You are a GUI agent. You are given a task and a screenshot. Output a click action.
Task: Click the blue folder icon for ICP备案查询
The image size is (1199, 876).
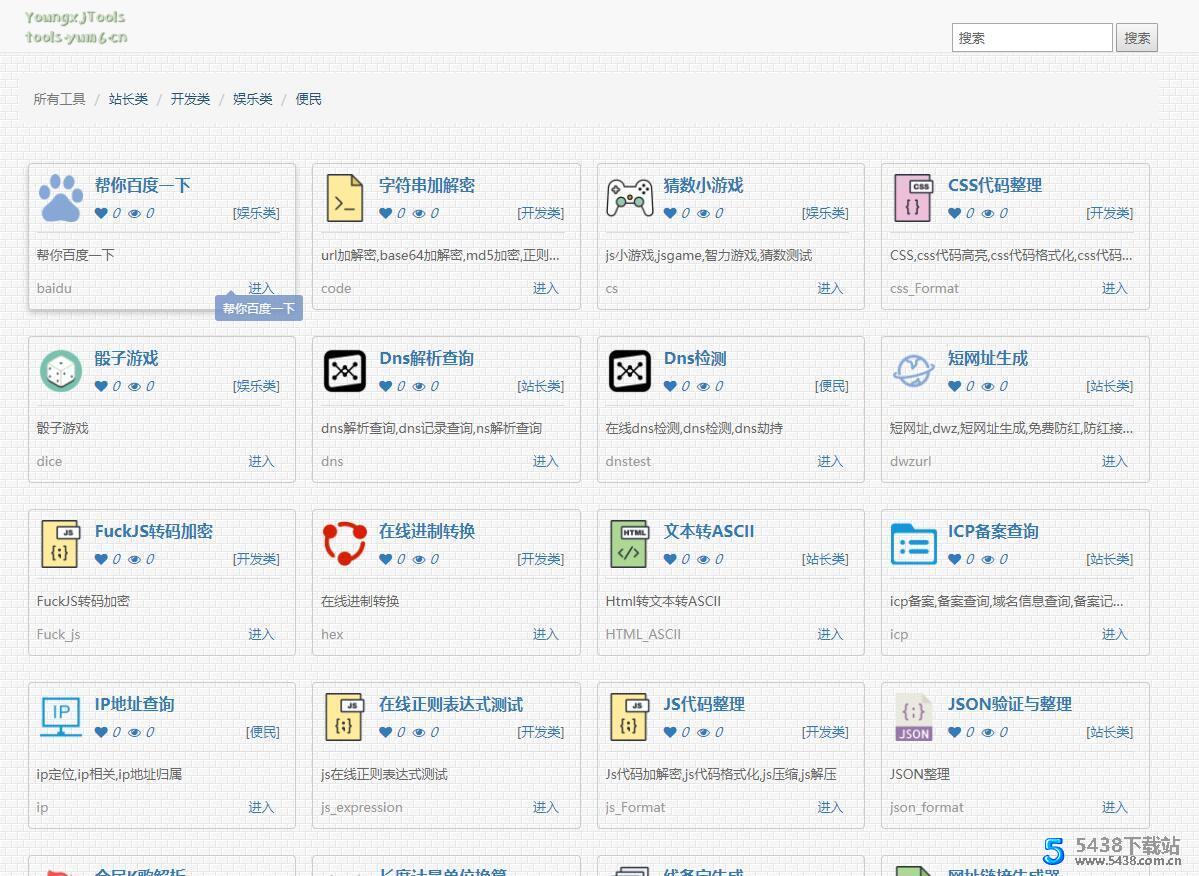914,543
